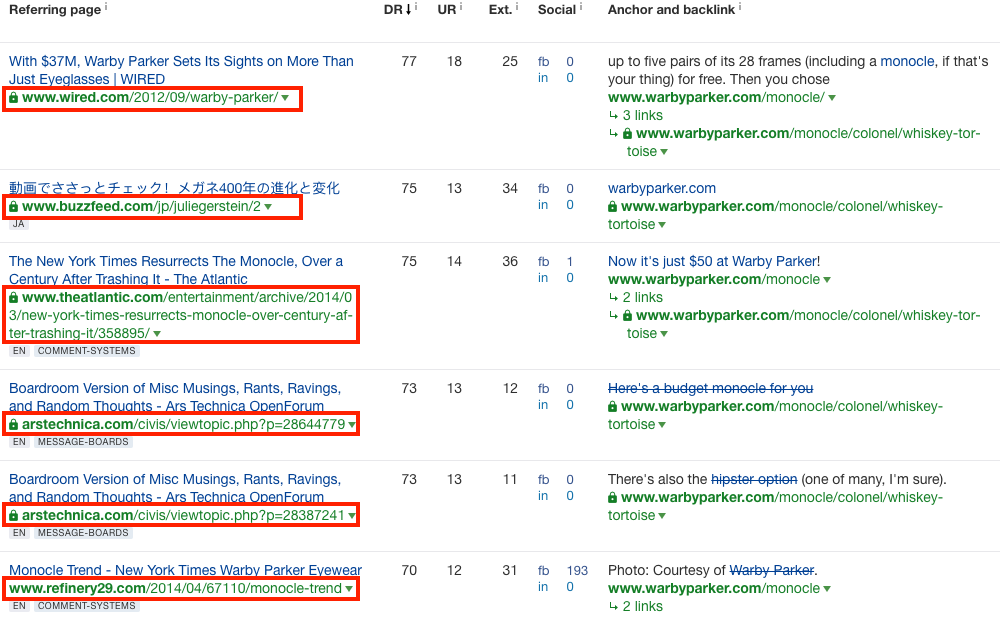This screenshot has width=1000, height=618.
Task: Open arstechnica.com viewtopic p=28644779 URL
Action: [x=183, y=425]
